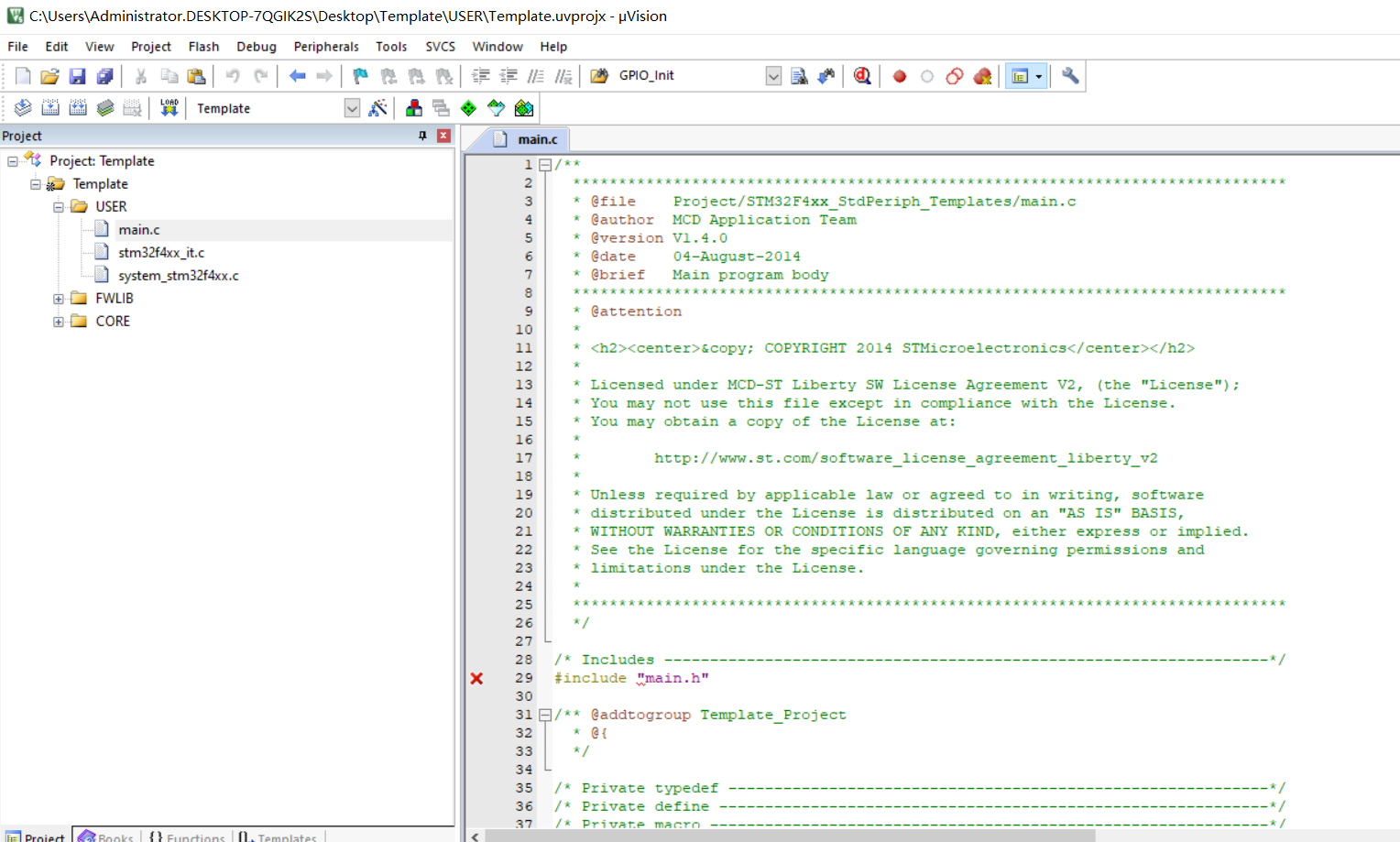Image resolution: width=1400 pixels, height=842 pixels.
Task: Toggle the bookmark flag icon
Action: click(x=361, y=76)
